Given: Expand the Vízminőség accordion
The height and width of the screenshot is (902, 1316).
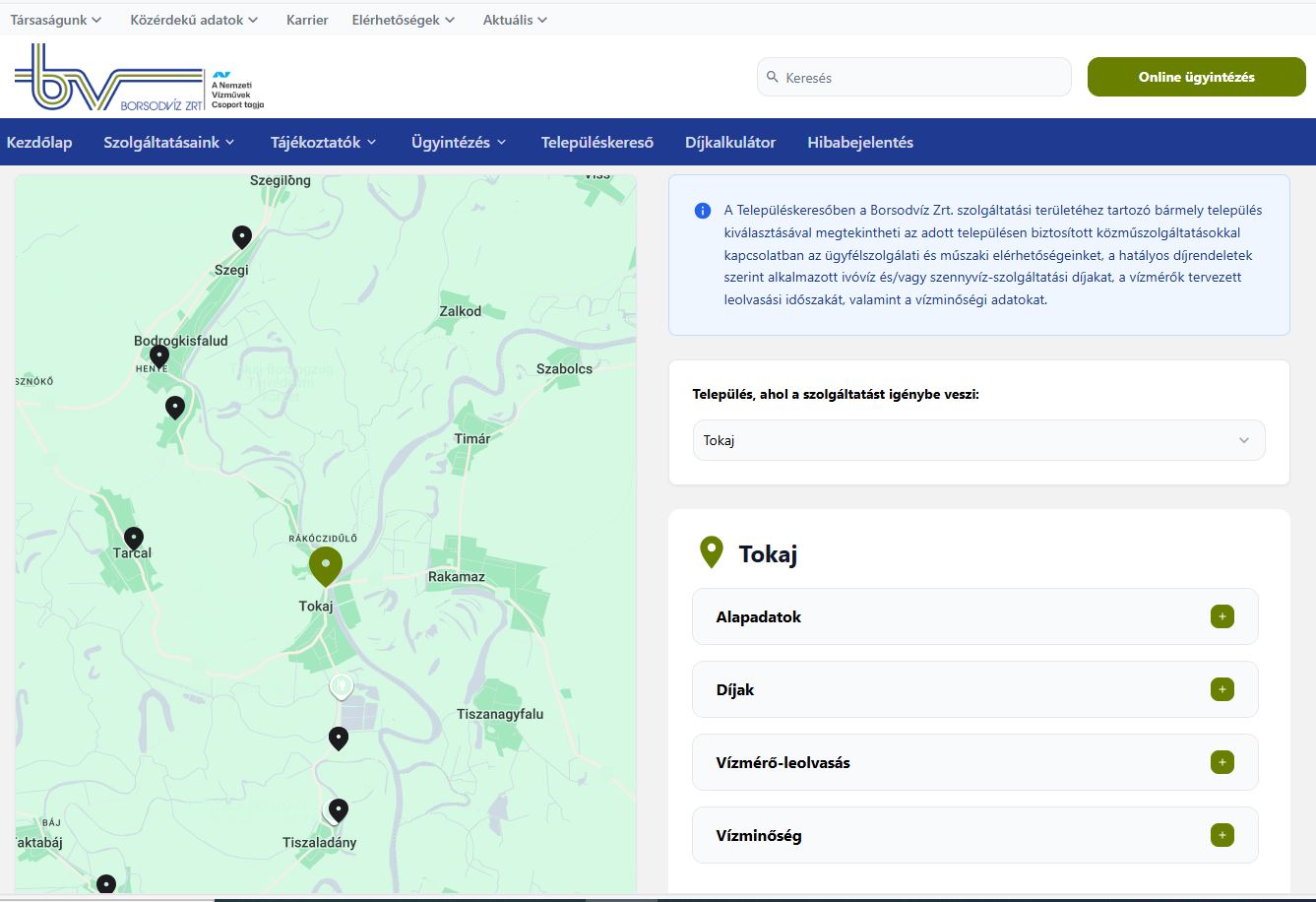Looking at the screenshot, I should click(1222, 835).
